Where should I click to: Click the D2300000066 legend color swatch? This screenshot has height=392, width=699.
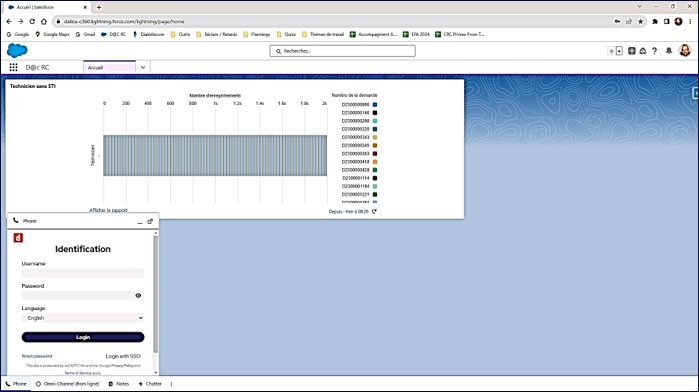tap(375, 105)
